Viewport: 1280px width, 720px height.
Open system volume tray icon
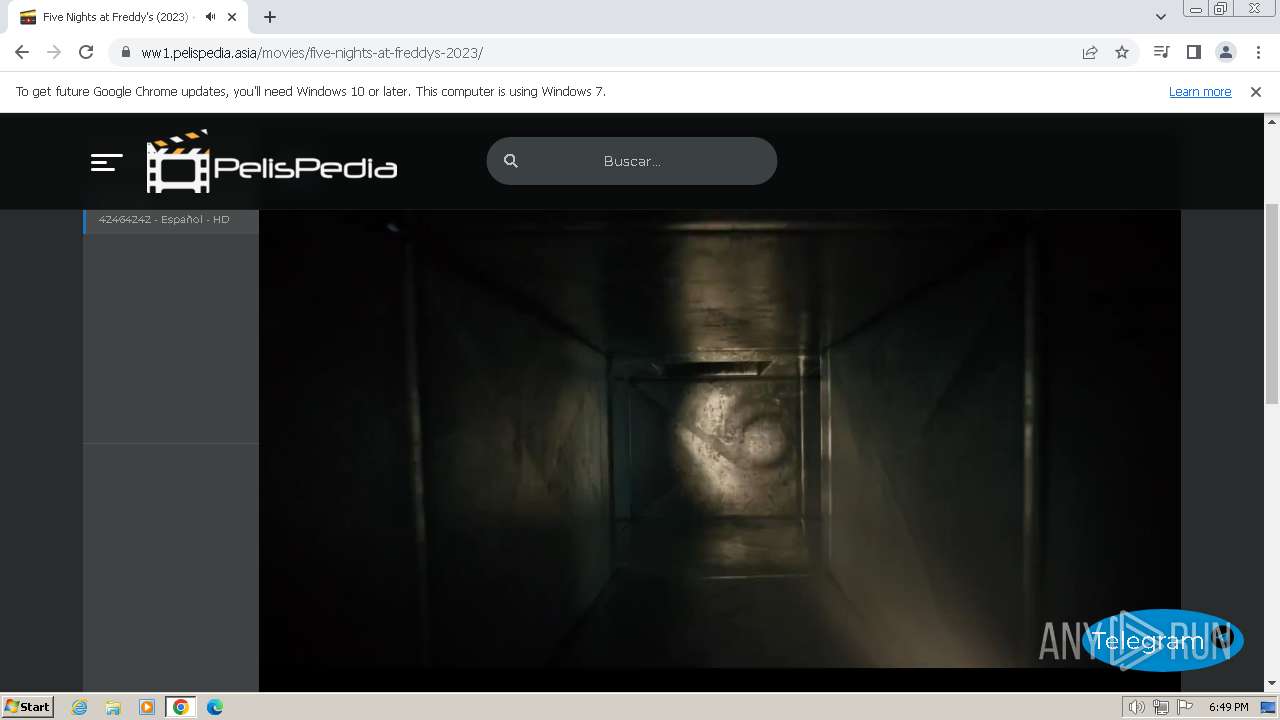pos(1137,707)
